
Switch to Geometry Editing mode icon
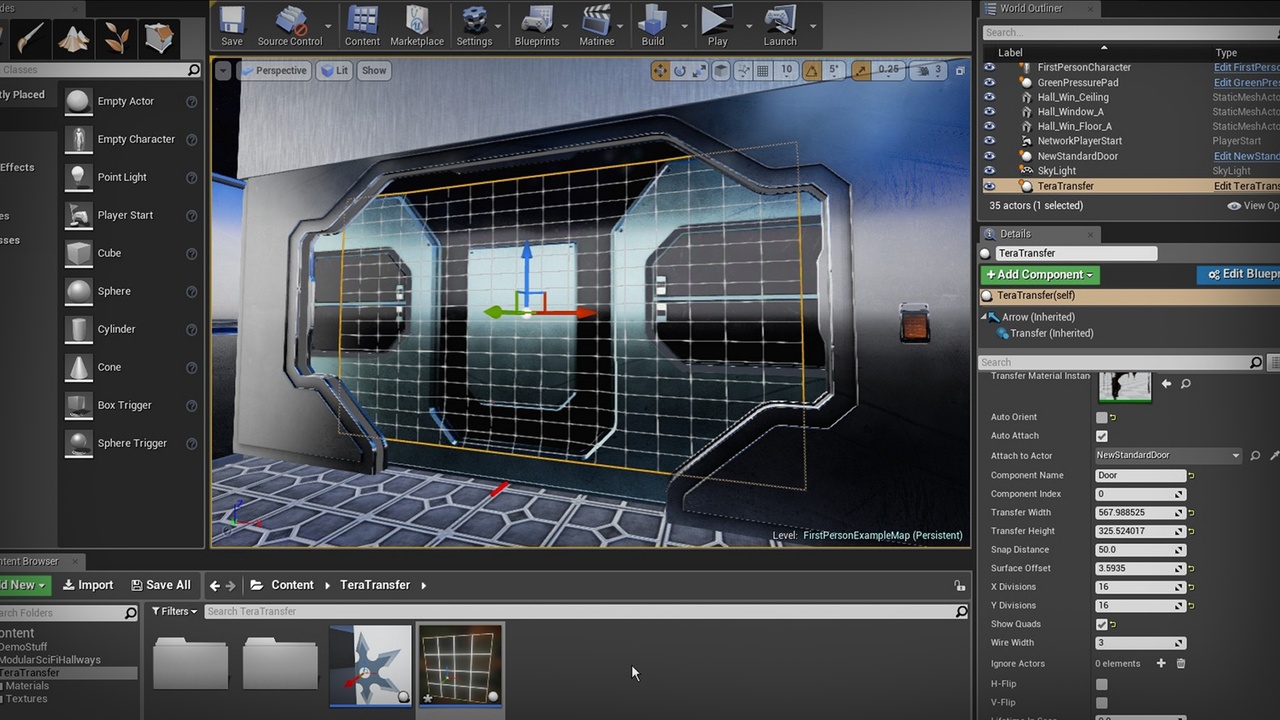click(x=160, y=38)
